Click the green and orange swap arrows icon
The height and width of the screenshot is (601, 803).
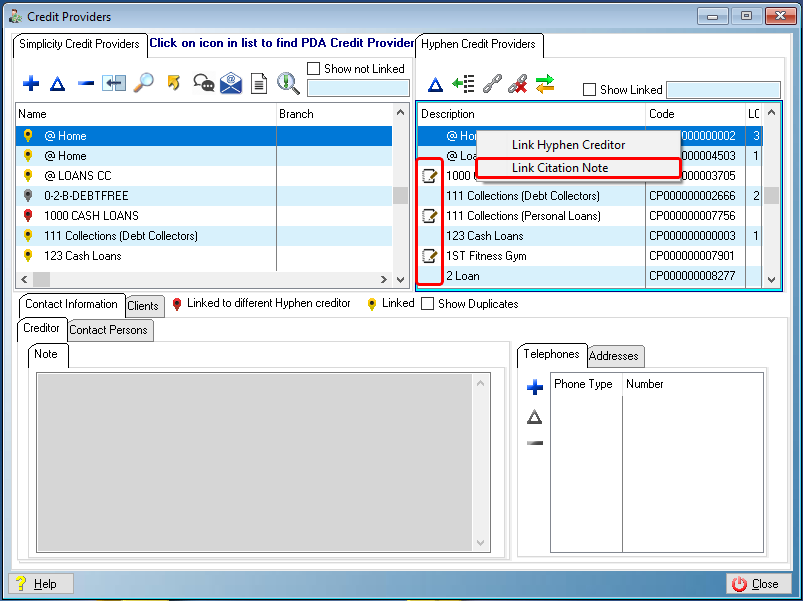(x=545, y=85)
